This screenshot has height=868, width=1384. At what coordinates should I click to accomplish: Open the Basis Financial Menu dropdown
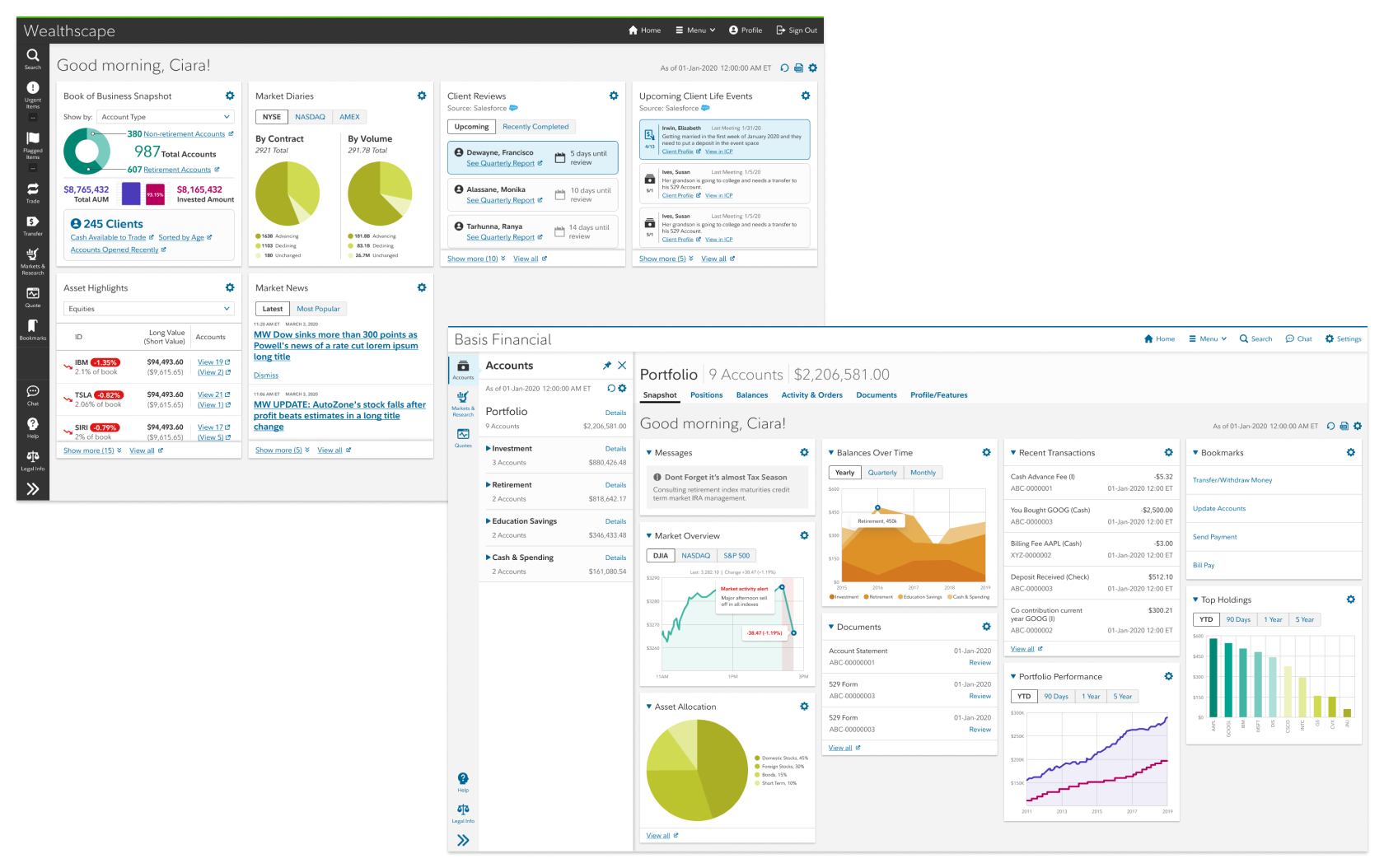click(1208, 338)
